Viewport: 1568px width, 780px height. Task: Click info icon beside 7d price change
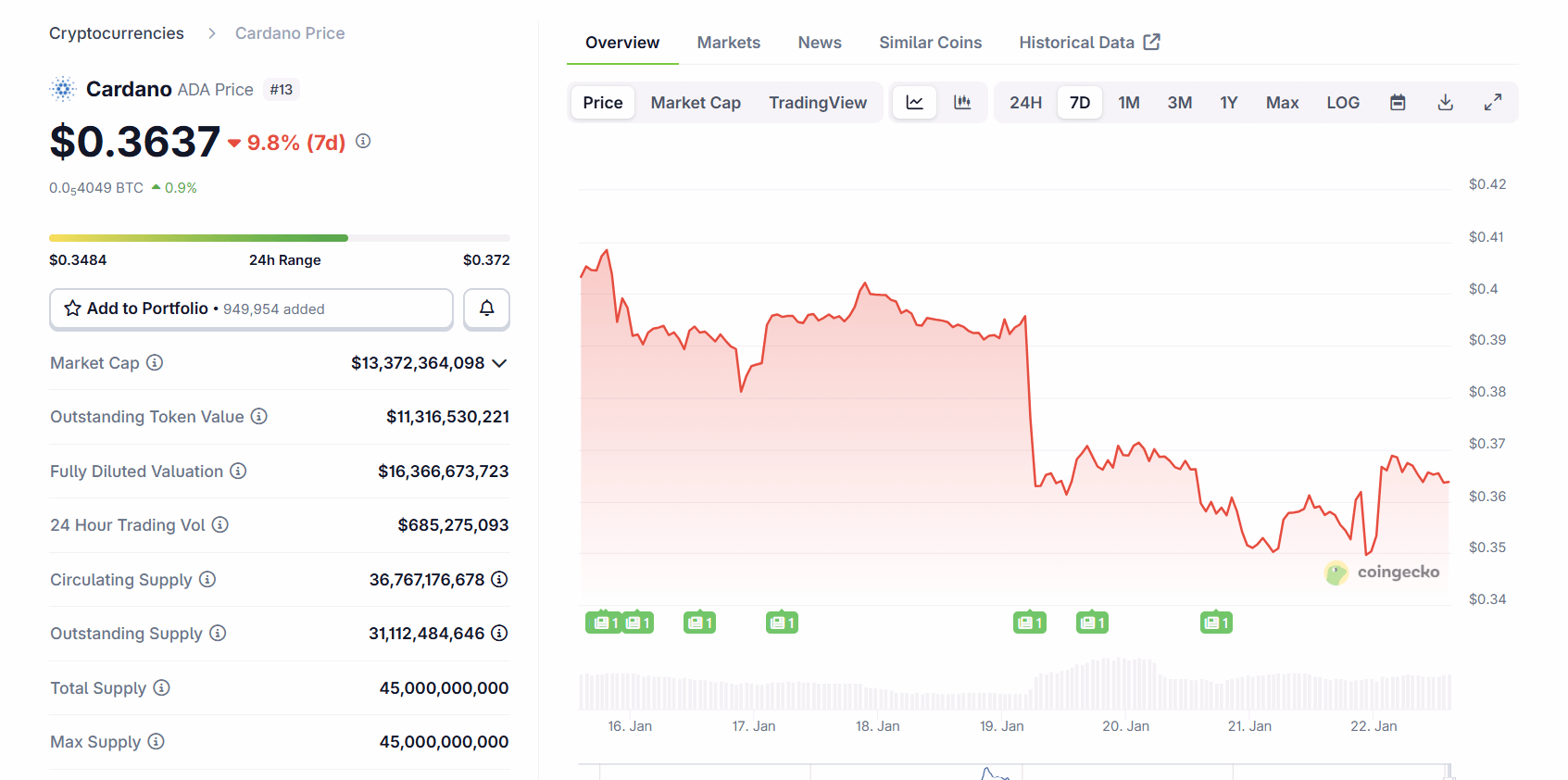tap(363, 142)
